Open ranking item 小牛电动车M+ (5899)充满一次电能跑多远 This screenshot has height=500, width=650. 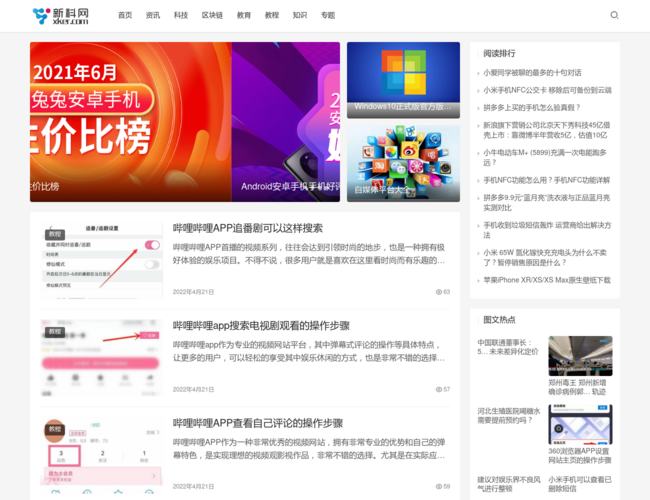click(x=545, y=158)
